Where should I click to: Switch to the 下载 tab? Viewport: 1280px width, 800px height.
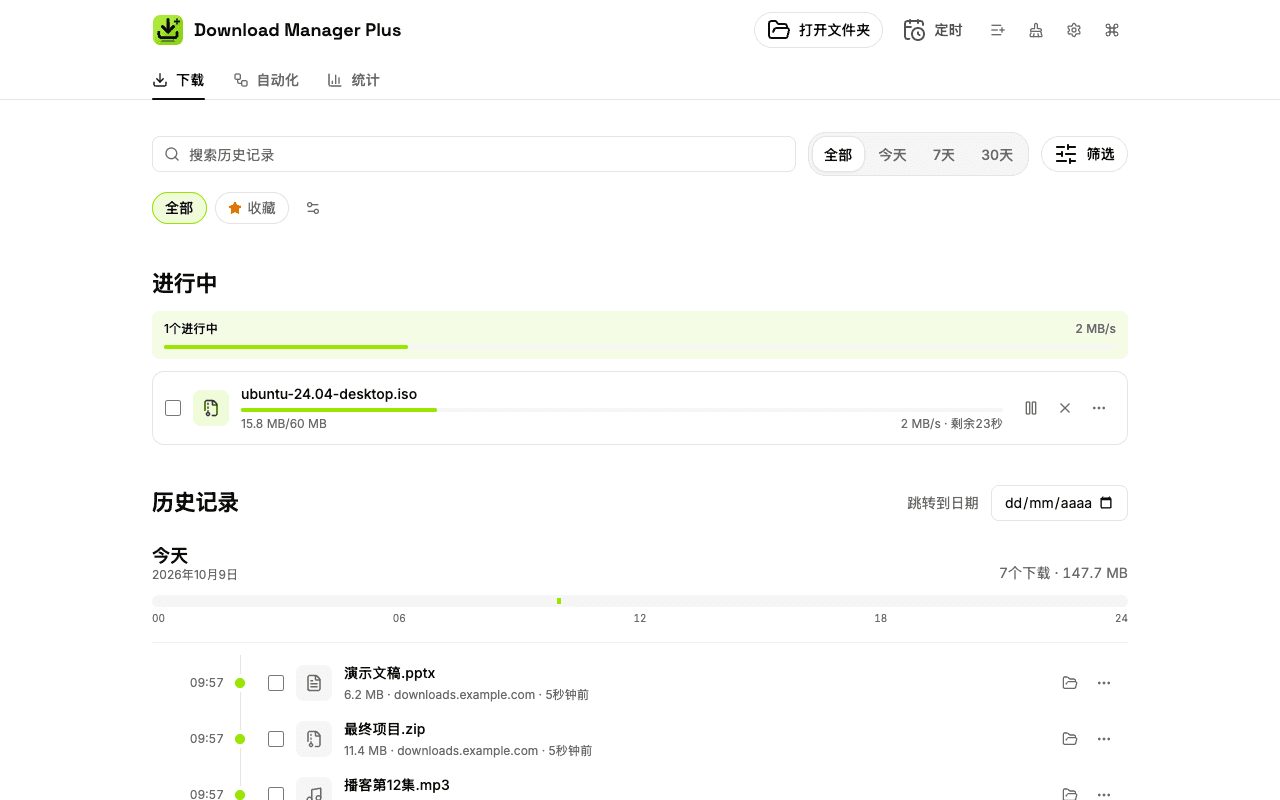(178, 80)
